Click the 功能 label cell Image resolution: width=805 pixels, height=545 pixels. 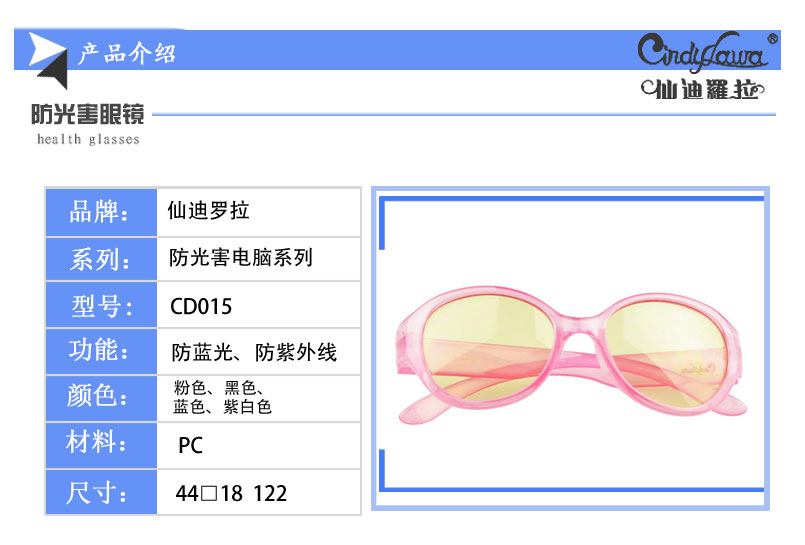click(101, 352)
